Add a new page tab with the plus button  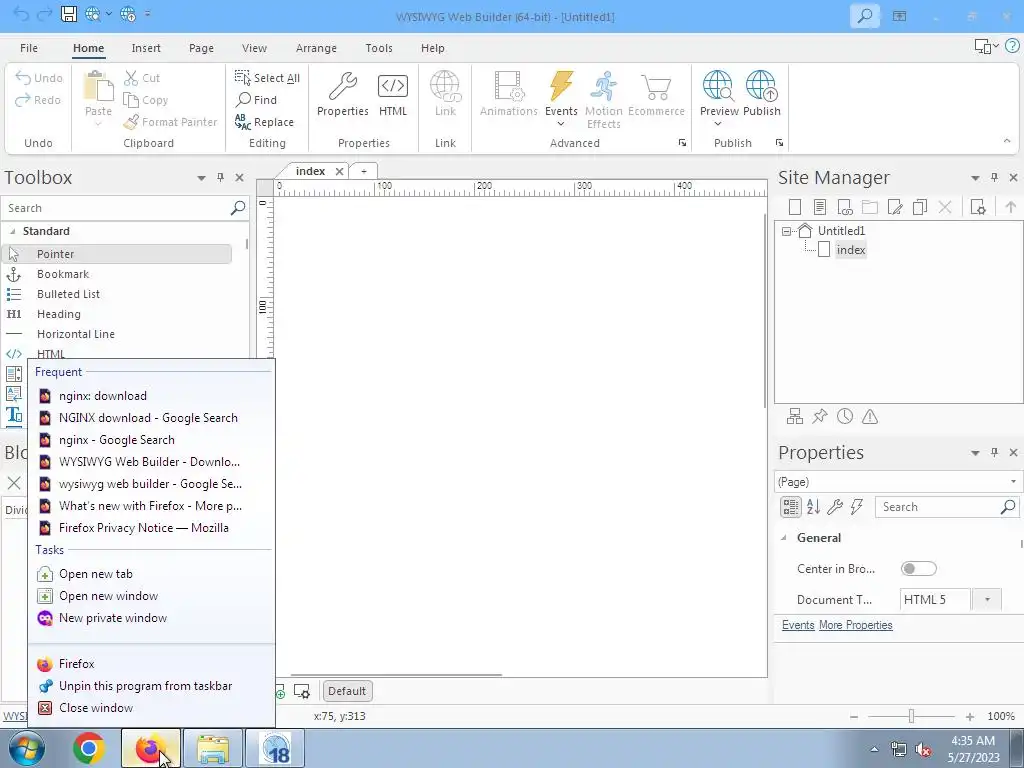(x=364, y=171)
